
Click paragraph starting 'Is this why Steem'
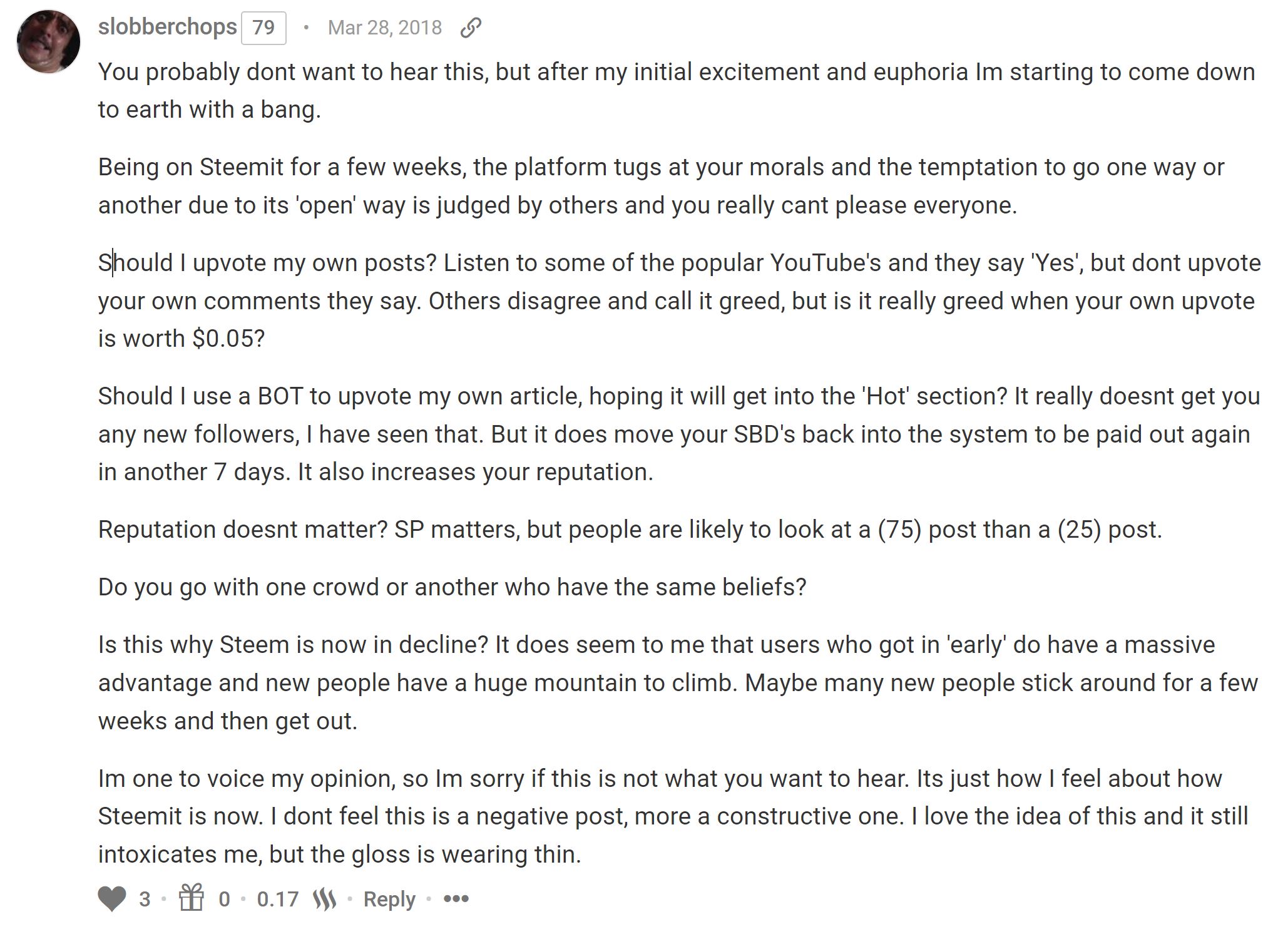click(678, 683)
